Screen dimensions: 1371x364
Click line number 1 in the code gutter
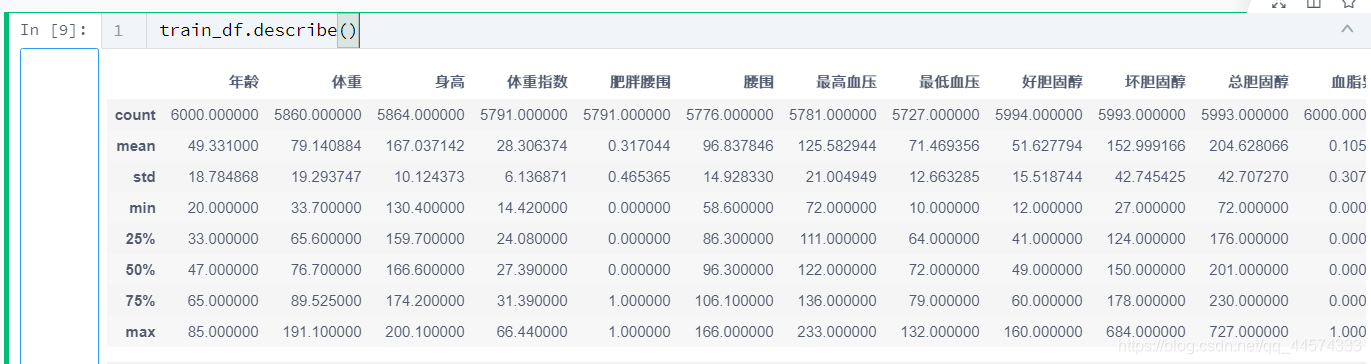tap(118, 31)
